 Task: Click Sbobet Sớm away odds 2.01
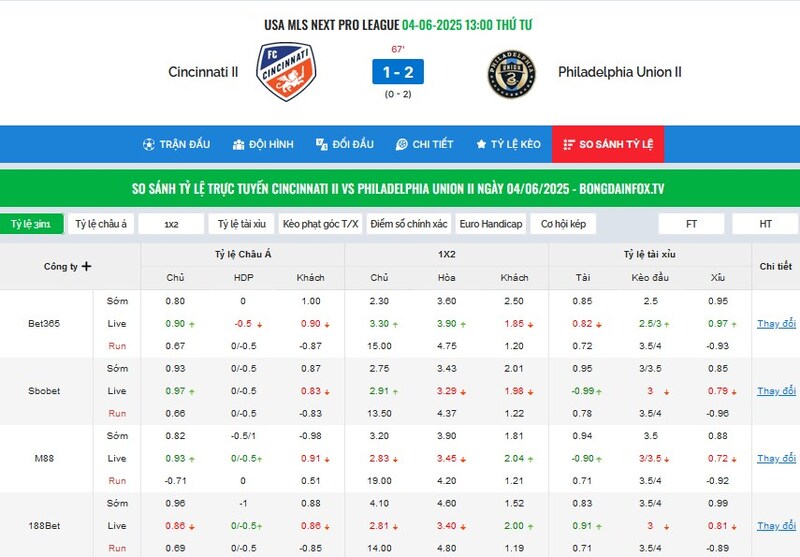coord(514,368)
